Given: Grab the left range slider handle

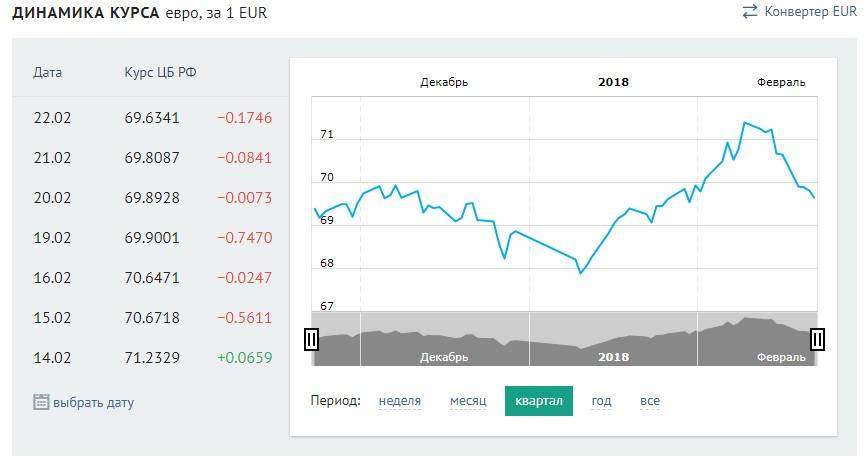Looking at the screenshot, I should 311,340.
